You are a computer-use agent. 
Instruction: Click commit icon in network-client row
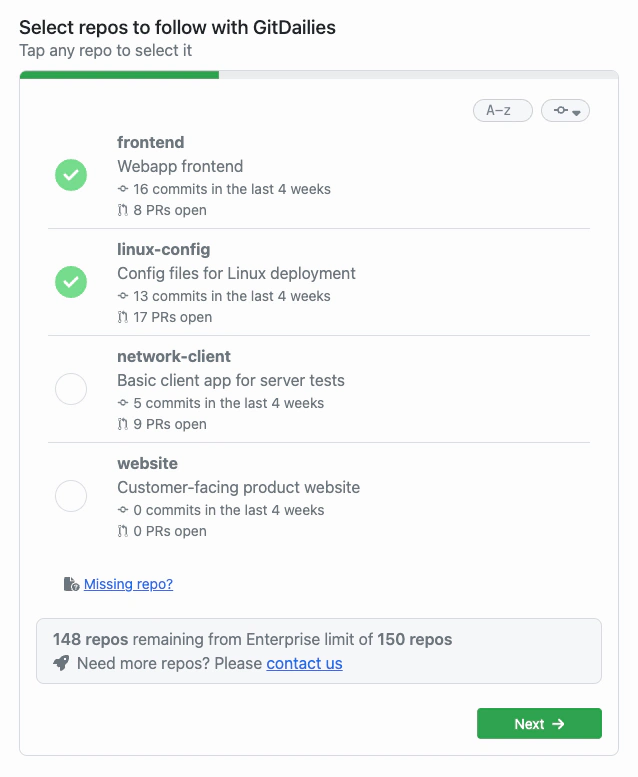(123, 403)
